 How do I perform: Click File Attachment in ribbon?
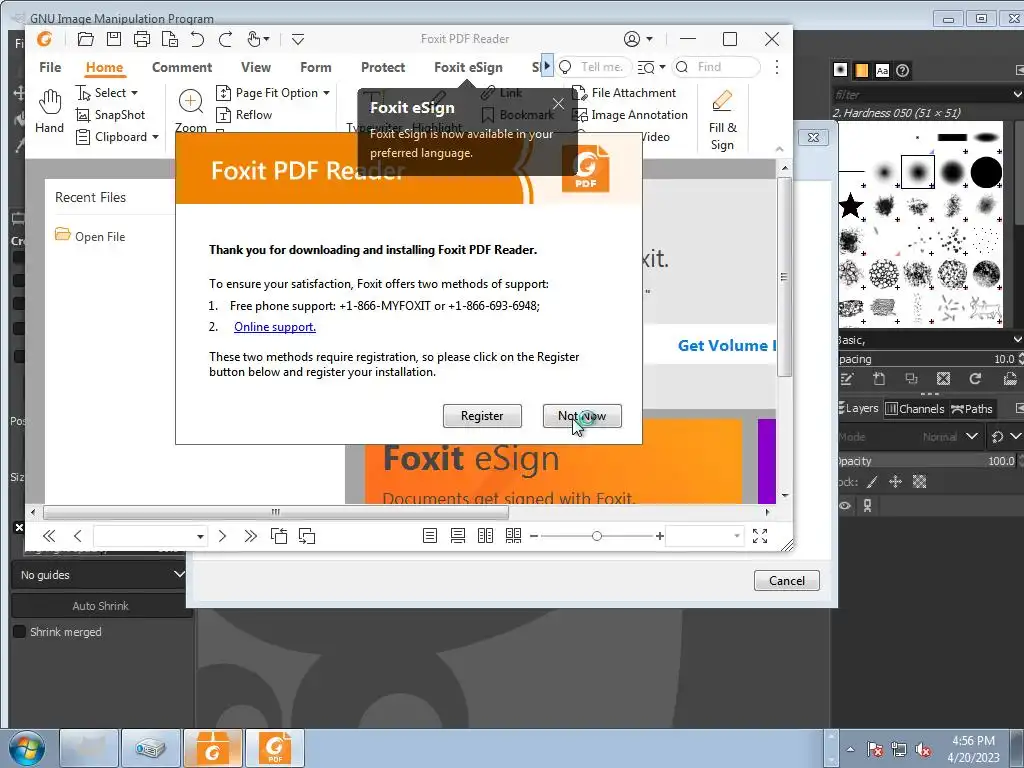624,93
